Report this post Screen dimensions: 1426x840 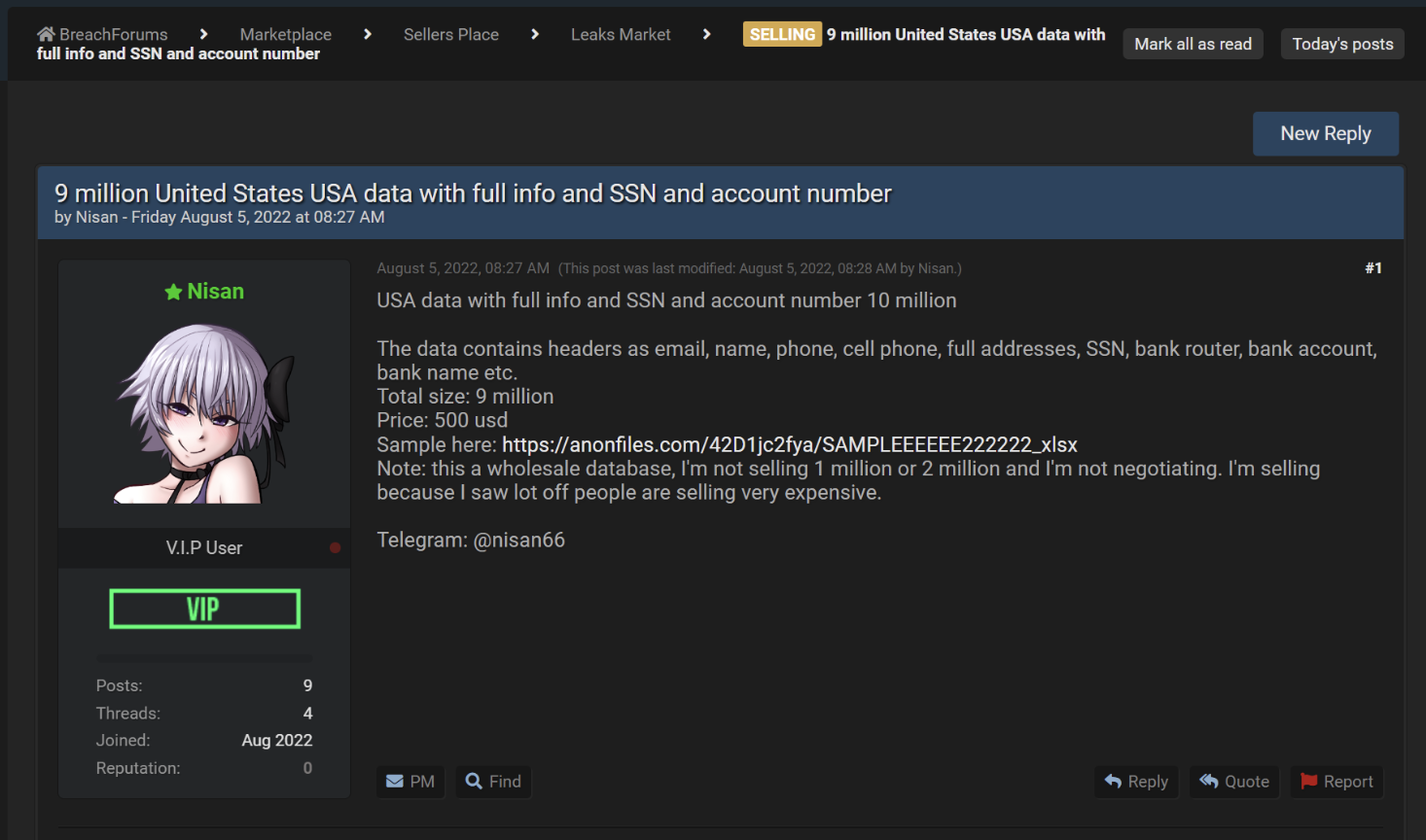[x=1337, y=781]
